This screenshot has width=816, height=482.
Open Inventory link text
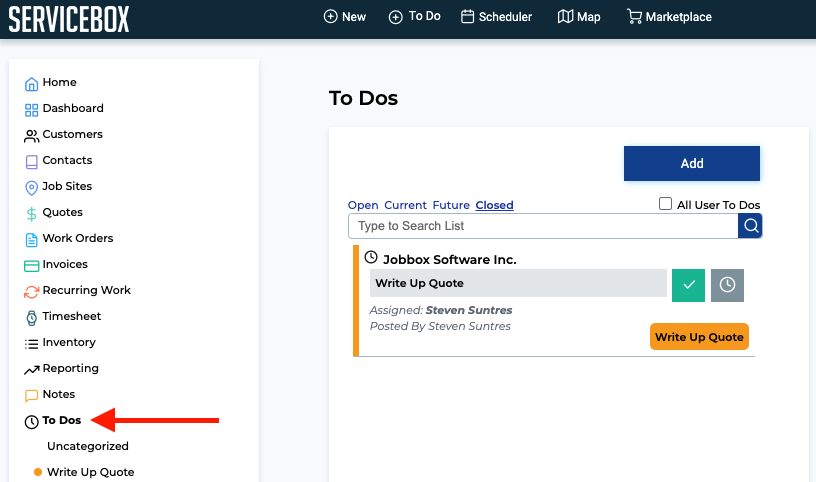coord(69,343)
